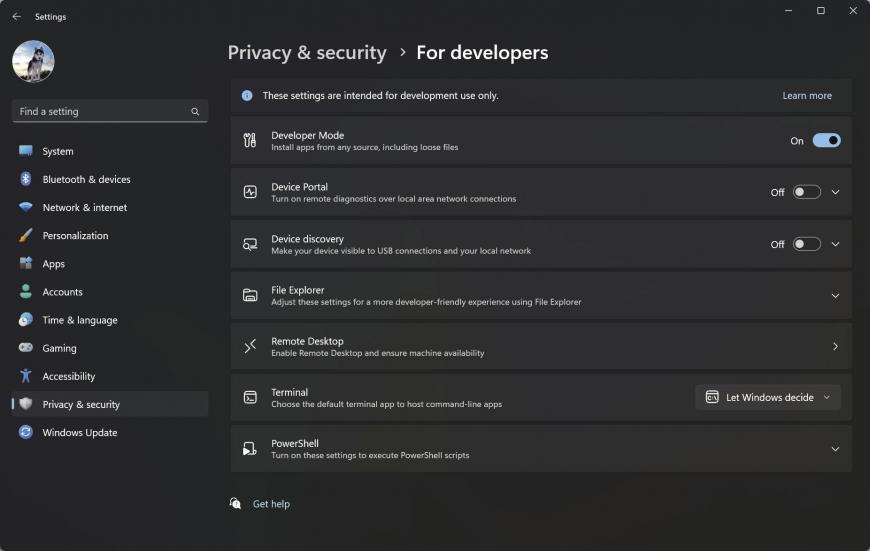
Task: Expand the PowerShell settings chevron
Action: pyautogui.click(x=835, y=449)
